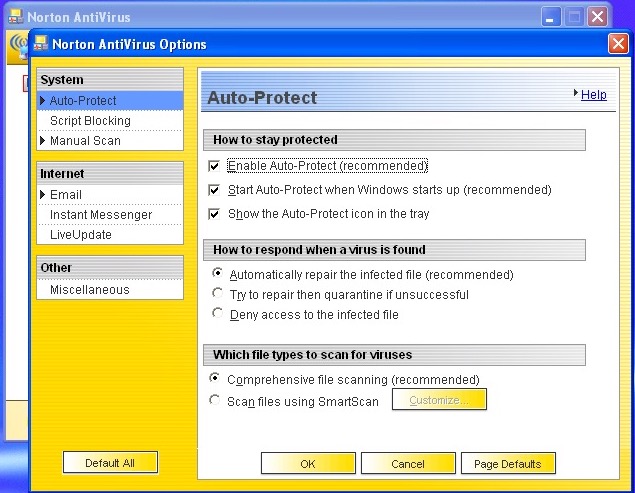Image resolution: width=635 pixels, height=493 pixels.
Task: Select Comprehensive file scanning option
Action: point(215,379)
